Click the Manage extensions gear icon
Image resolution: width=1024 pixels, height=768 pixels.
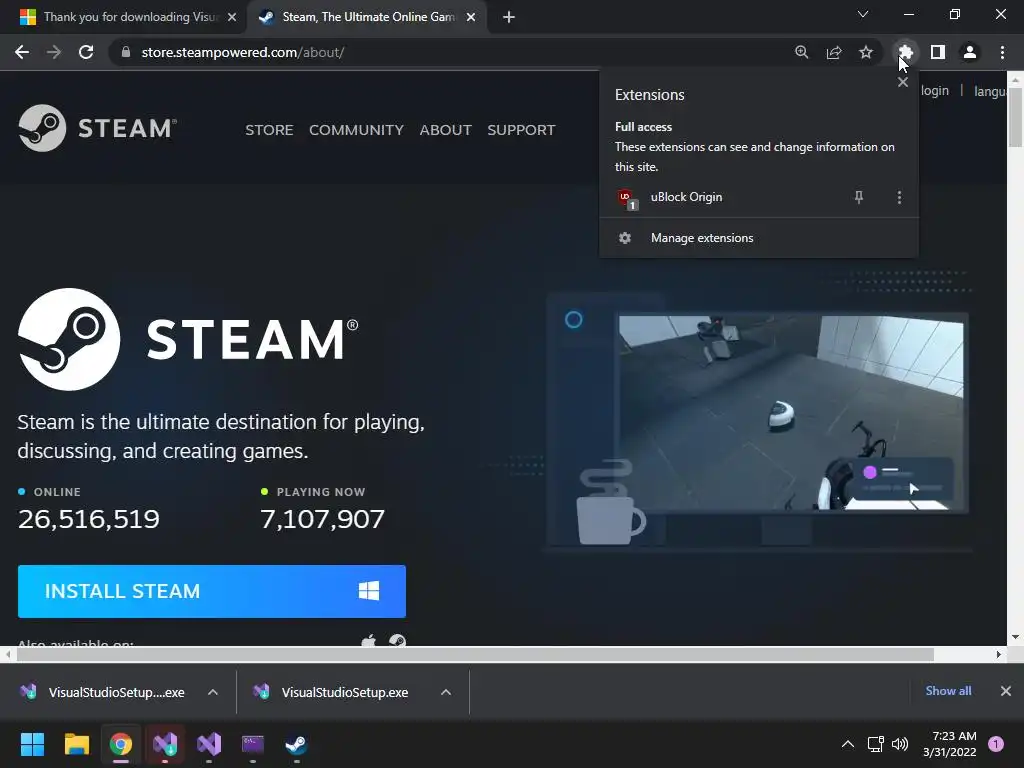click(625, 238)
